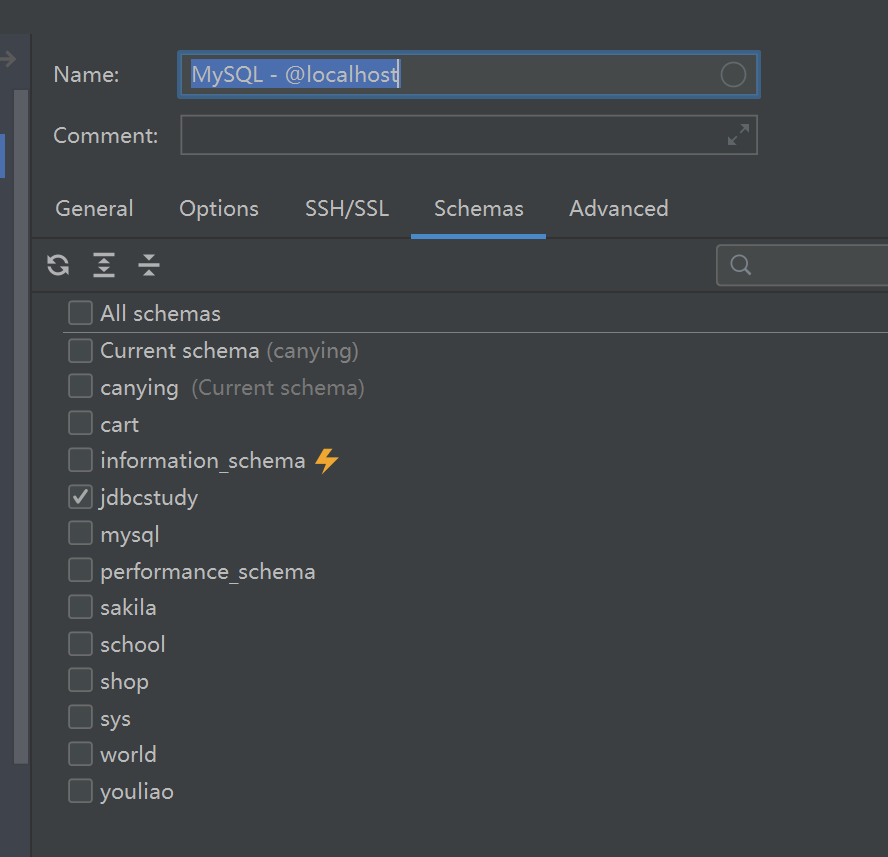
Task: Expand the Comment field editor
Action: 738,135
